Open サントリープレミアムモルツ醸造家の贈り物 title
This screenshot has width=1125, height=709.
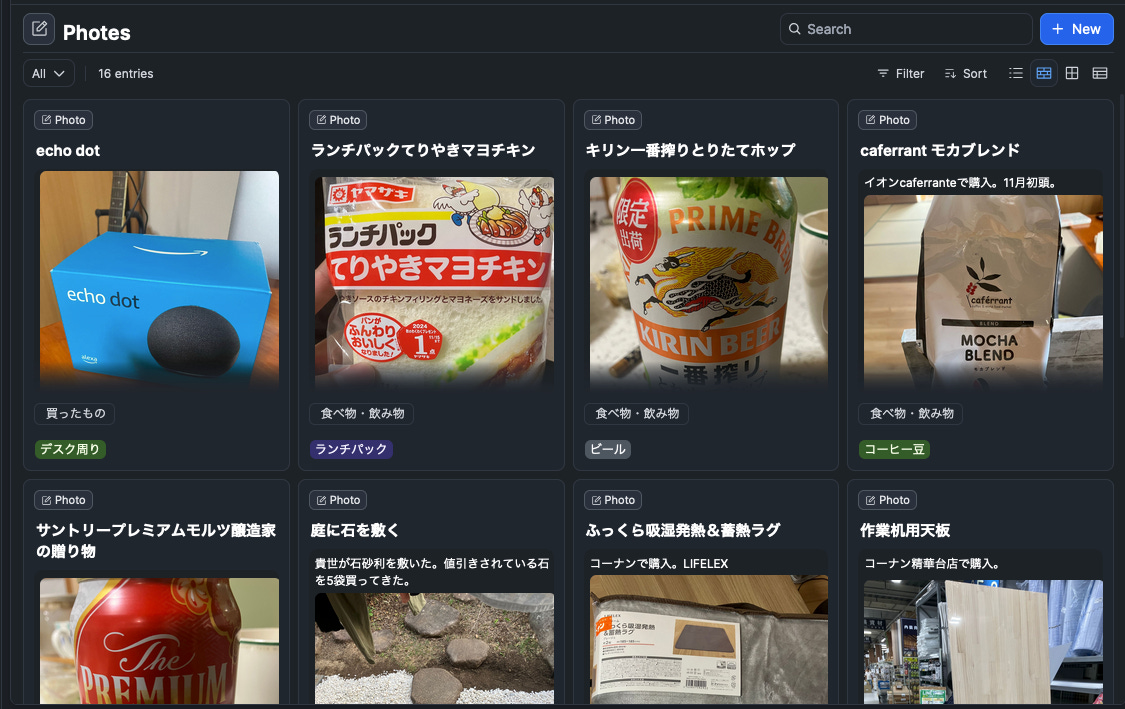point(156,540)
